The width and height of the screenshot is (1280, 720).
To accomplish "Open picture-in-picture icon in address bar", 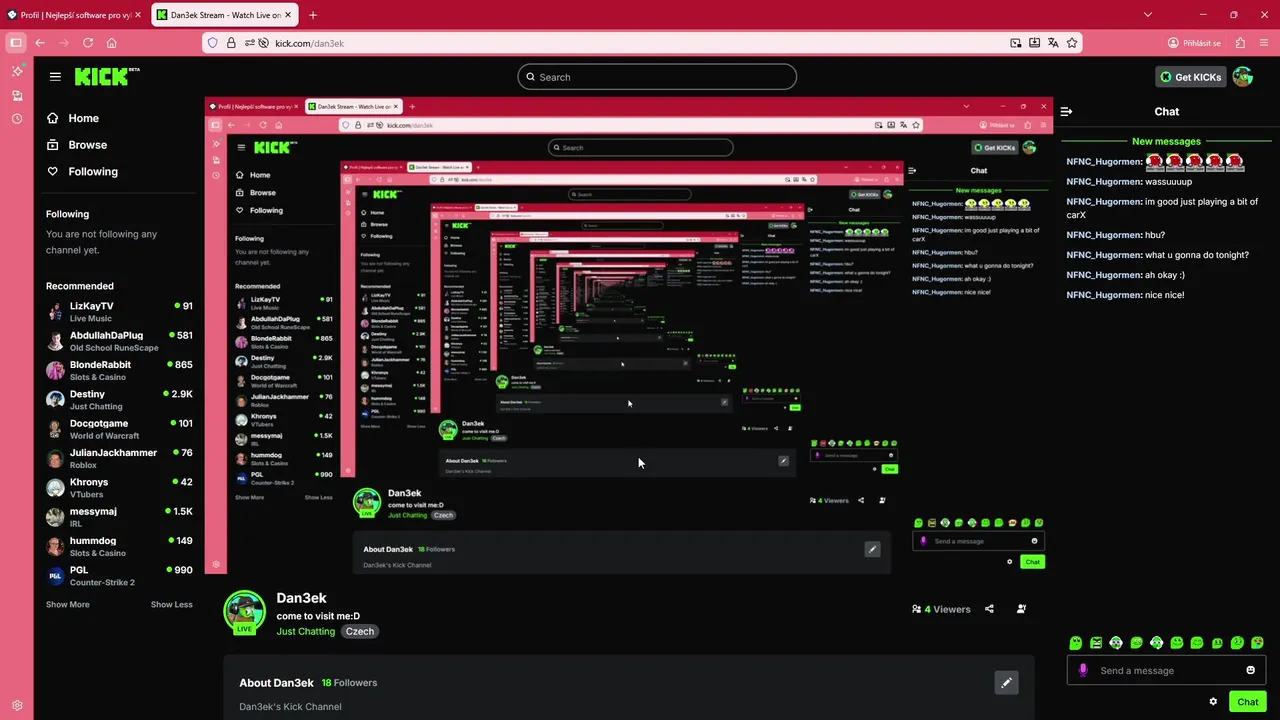I will click(1016, 43).
